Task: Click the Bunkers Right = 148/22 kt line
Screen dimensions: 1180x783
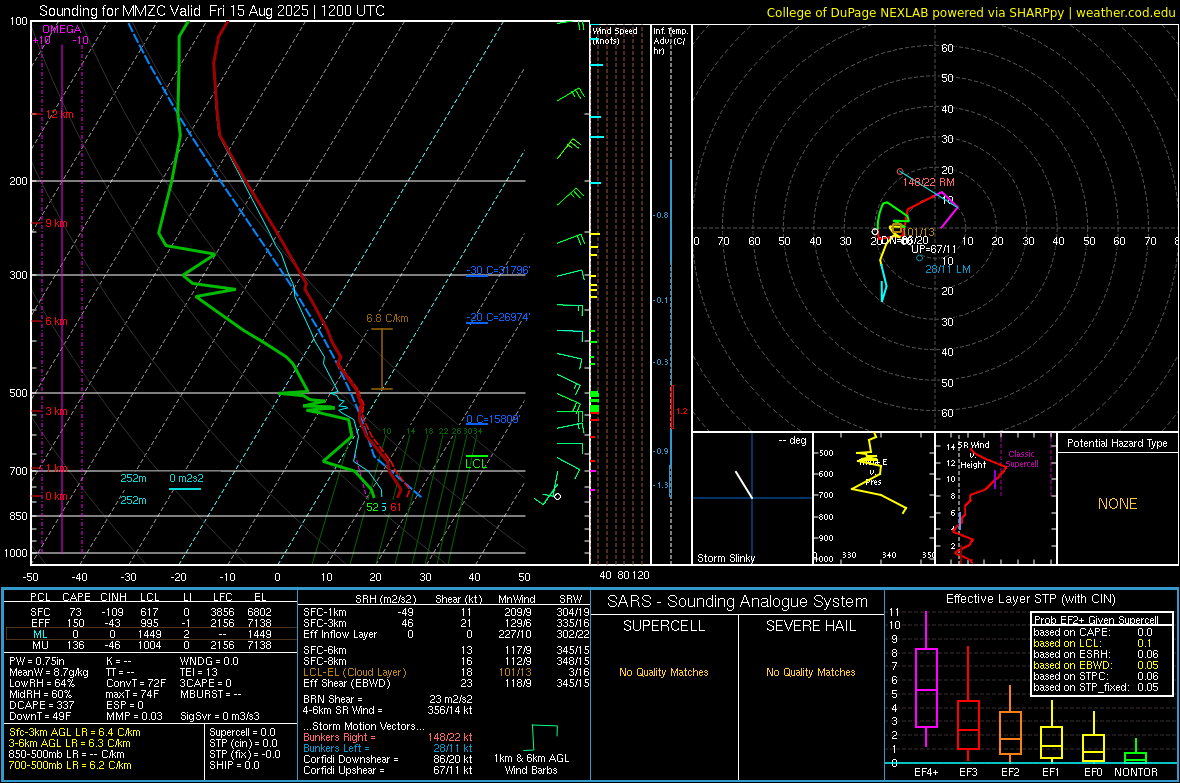Action: point(388,737)
